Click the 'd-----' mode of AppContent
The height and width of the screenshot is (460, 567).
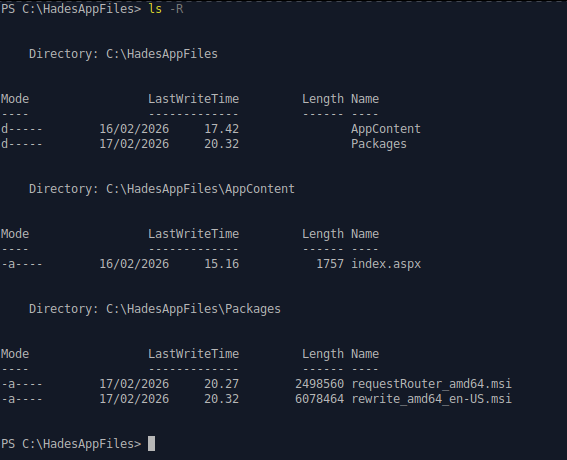click(x=21, y=129)
